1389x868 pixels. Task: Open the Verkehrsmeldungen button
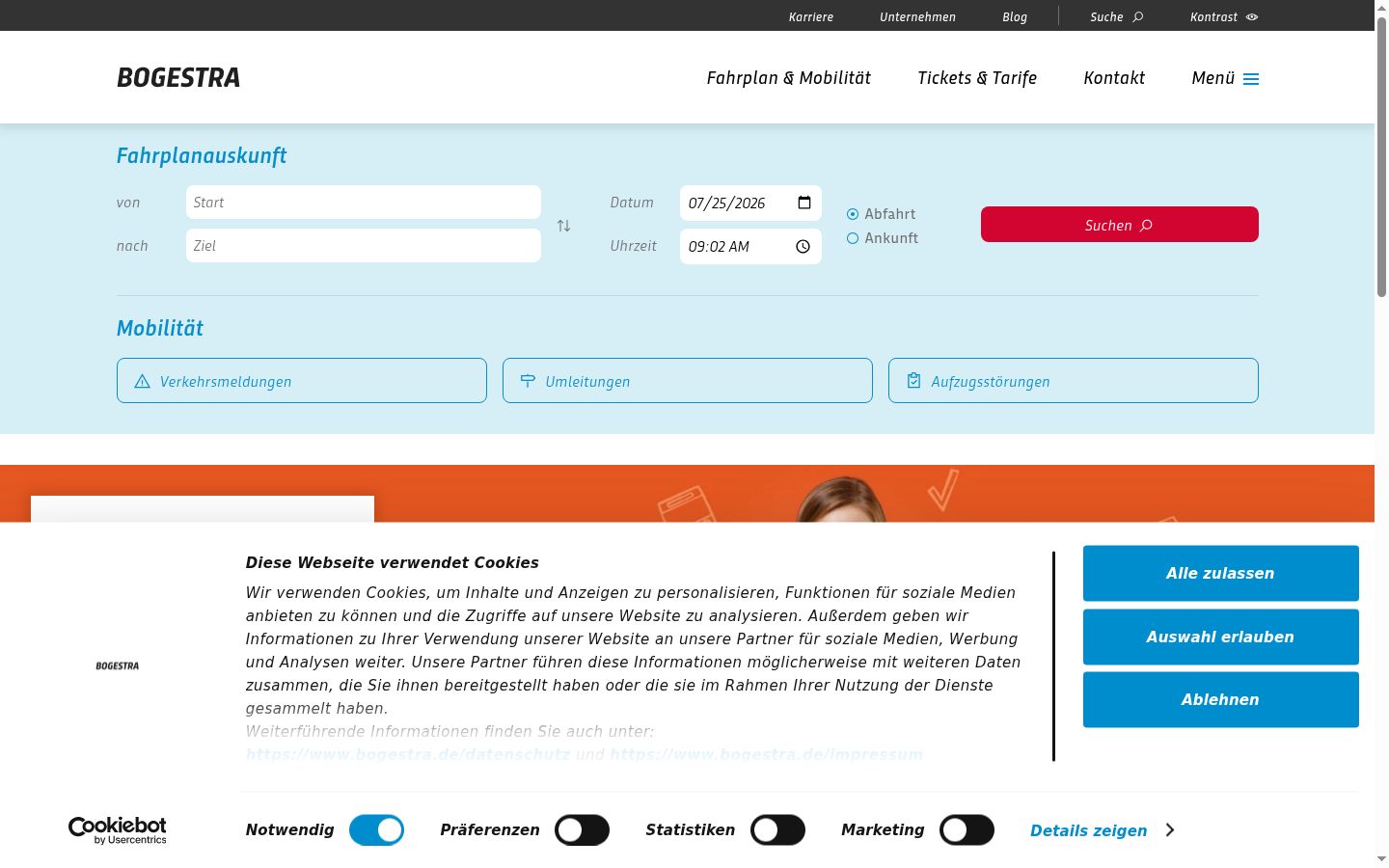point(302,381)
